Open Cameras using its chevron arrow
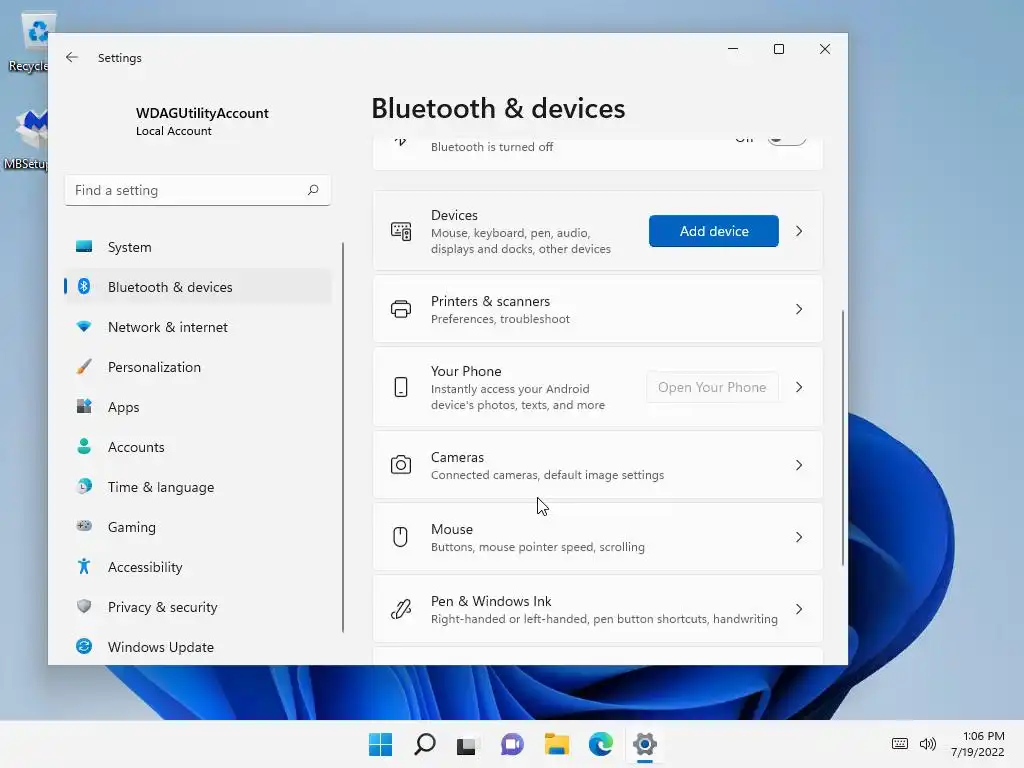The width and height of the screenshot is (1024, 768). coord(799,465)
